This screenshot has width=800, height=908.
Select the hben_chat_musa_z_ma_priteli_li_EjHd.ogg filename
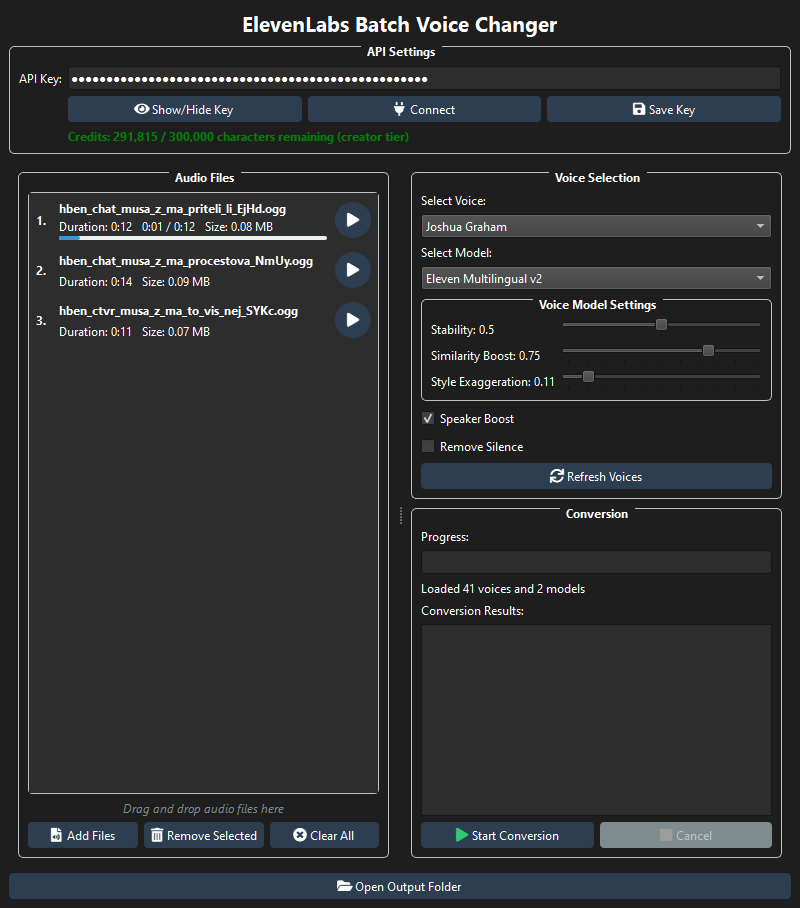173,209
